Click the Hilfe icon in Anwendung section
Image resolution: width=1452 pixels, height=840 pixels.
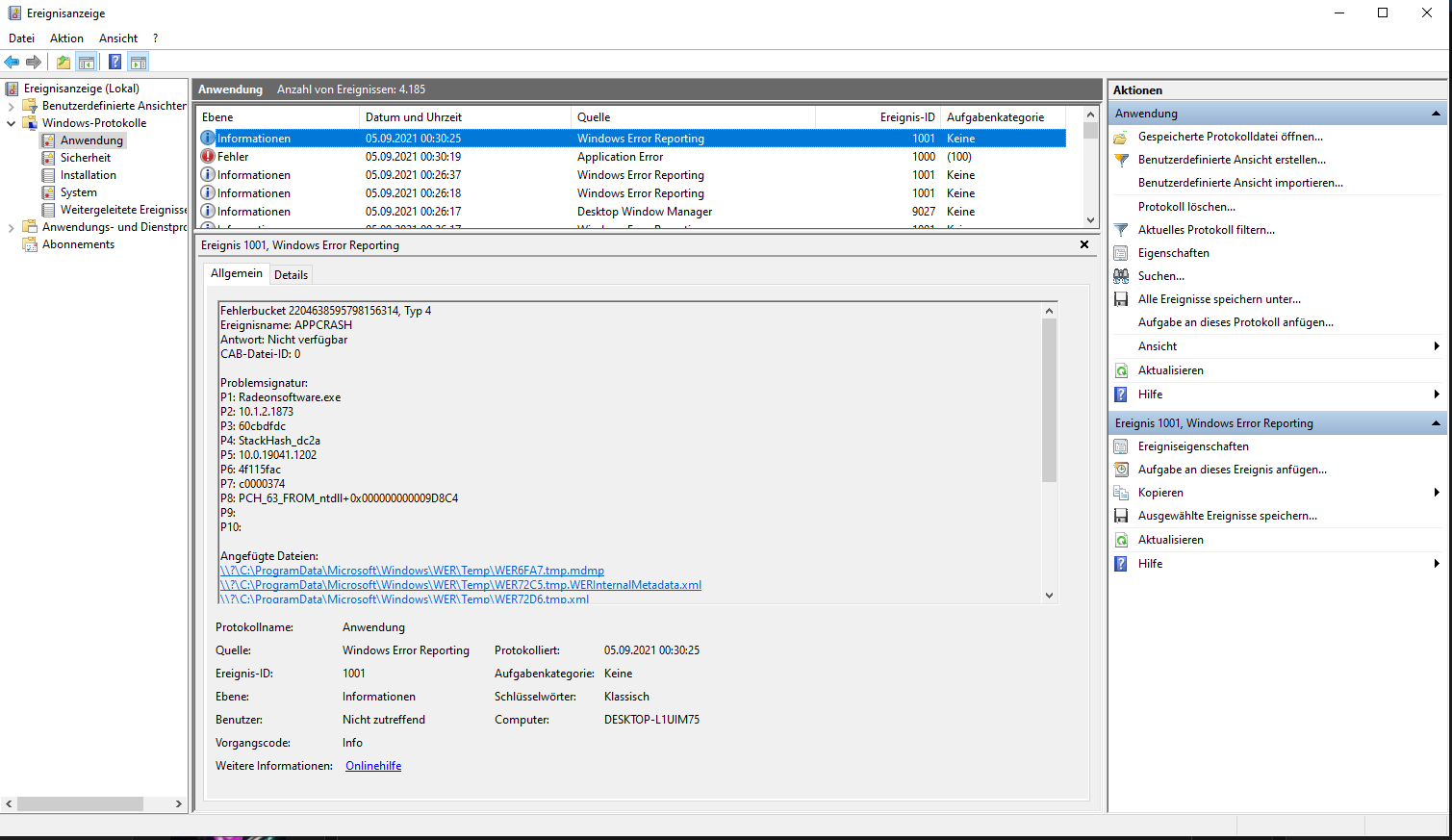pos(1121,395)
